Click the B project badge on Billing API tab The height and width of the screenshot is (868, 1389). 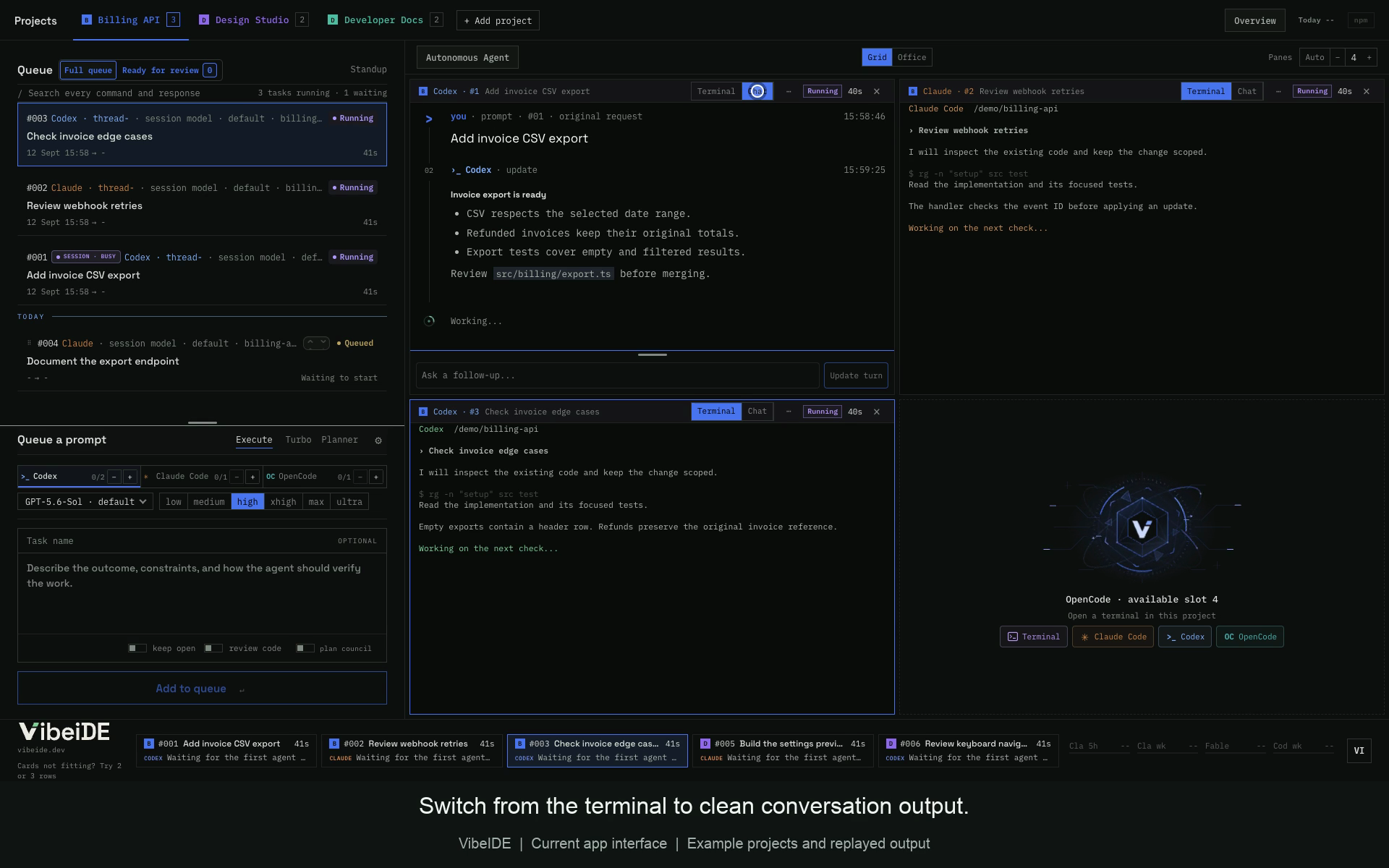click(x=87, y=20)
